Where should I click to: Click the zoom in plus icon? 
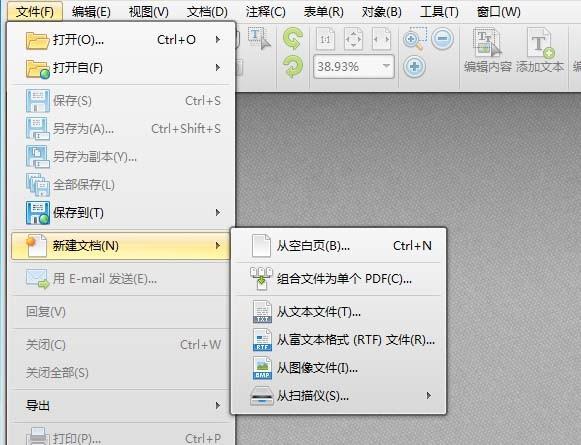point(414,67)
